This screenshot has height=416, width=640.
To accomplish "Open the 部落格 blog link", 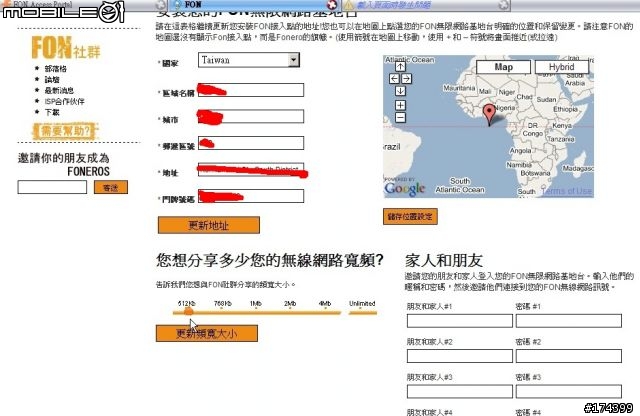I will 56,69.
